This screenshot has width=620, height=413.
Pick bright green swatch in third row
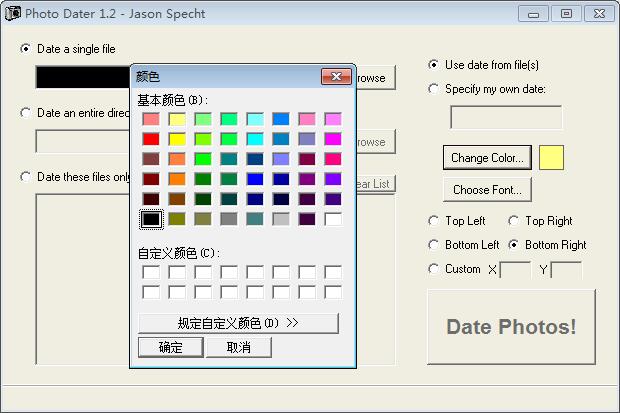(x=203, y=159)
